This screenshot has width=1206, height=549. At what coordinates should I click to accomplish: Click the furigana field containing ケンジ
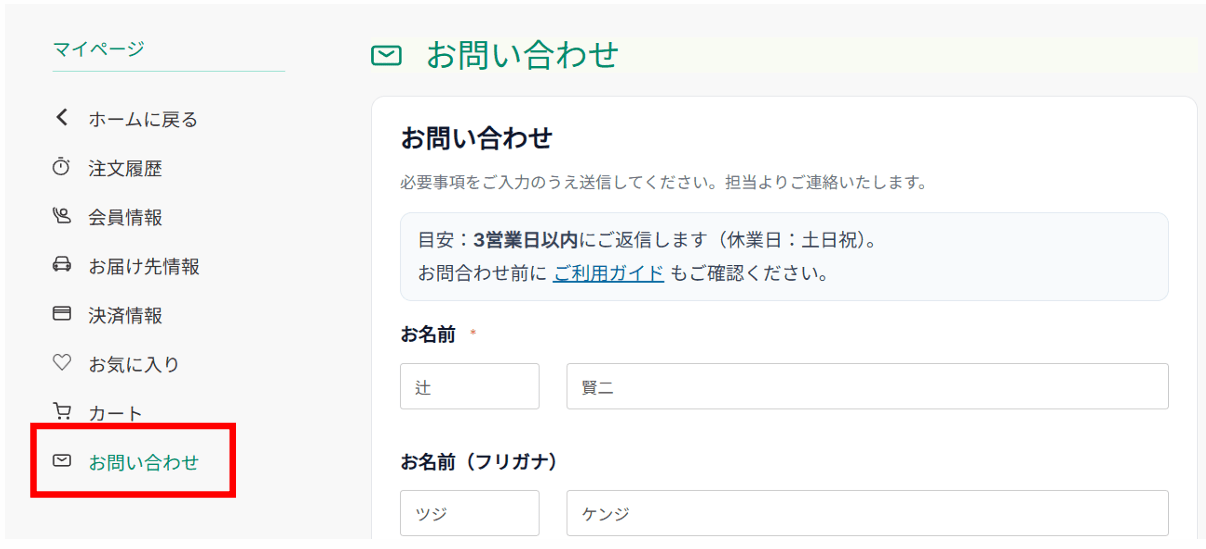point(866,514)
